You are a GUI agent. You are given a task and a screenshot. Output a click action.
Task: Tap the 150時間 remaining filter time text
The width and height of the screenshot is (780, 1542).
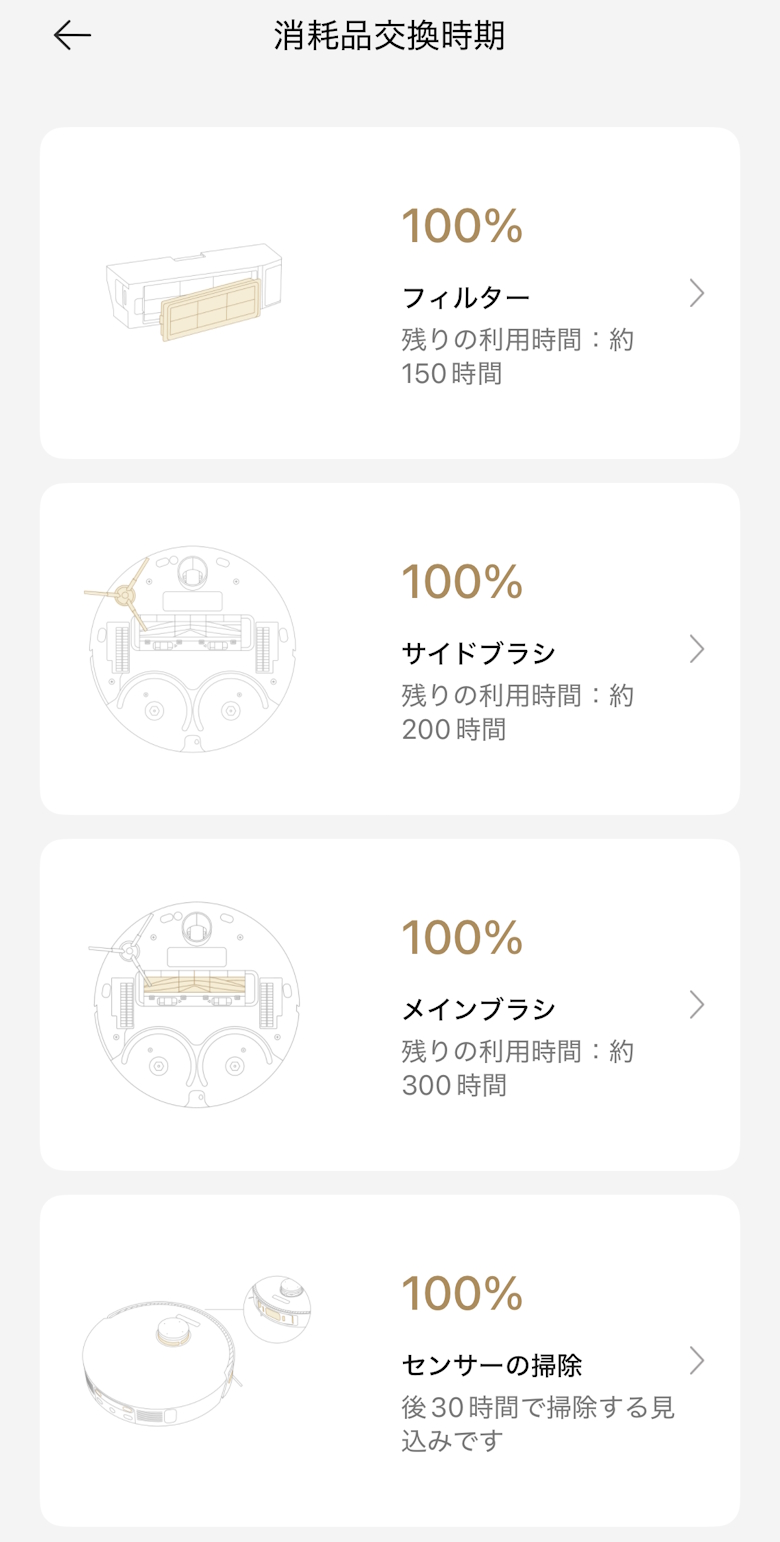[x=452, y=374]
